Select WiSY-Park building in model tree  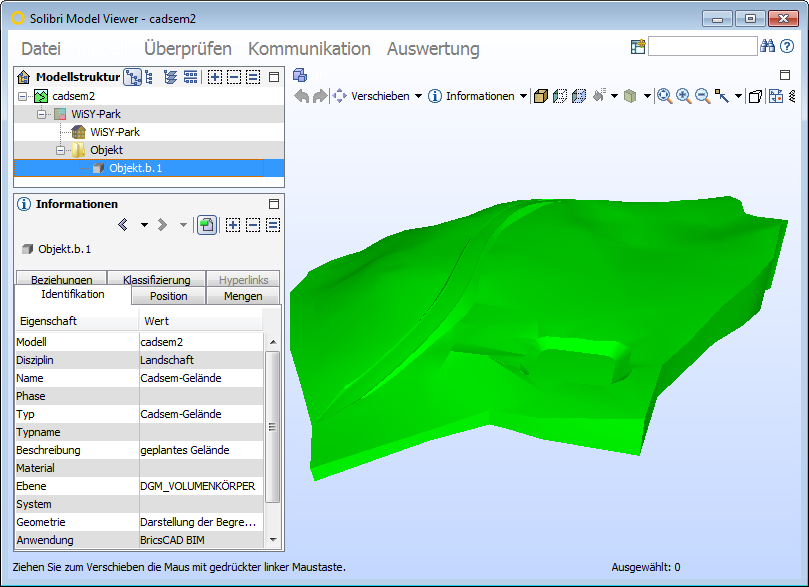[x=114, y=132]
